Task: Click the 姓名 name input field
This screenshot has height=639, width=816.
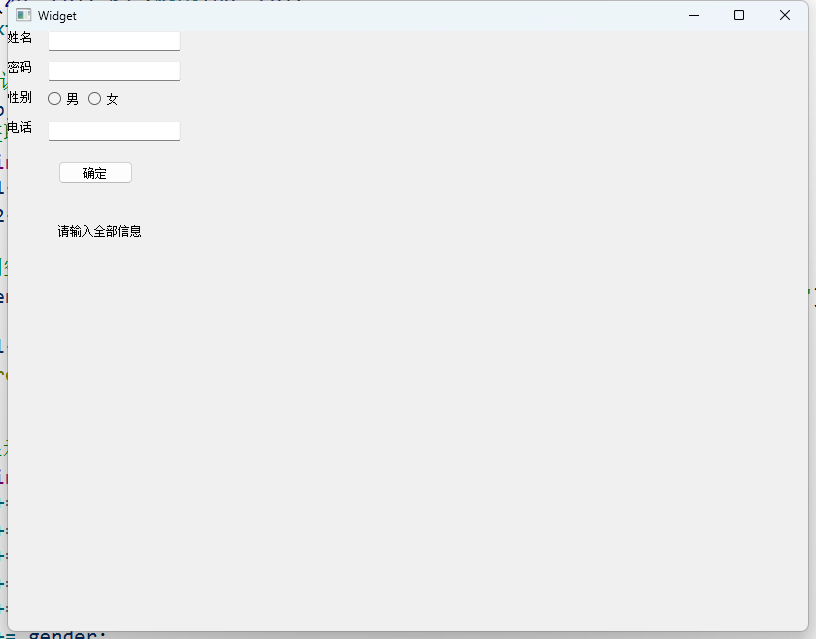Action: 114,41
